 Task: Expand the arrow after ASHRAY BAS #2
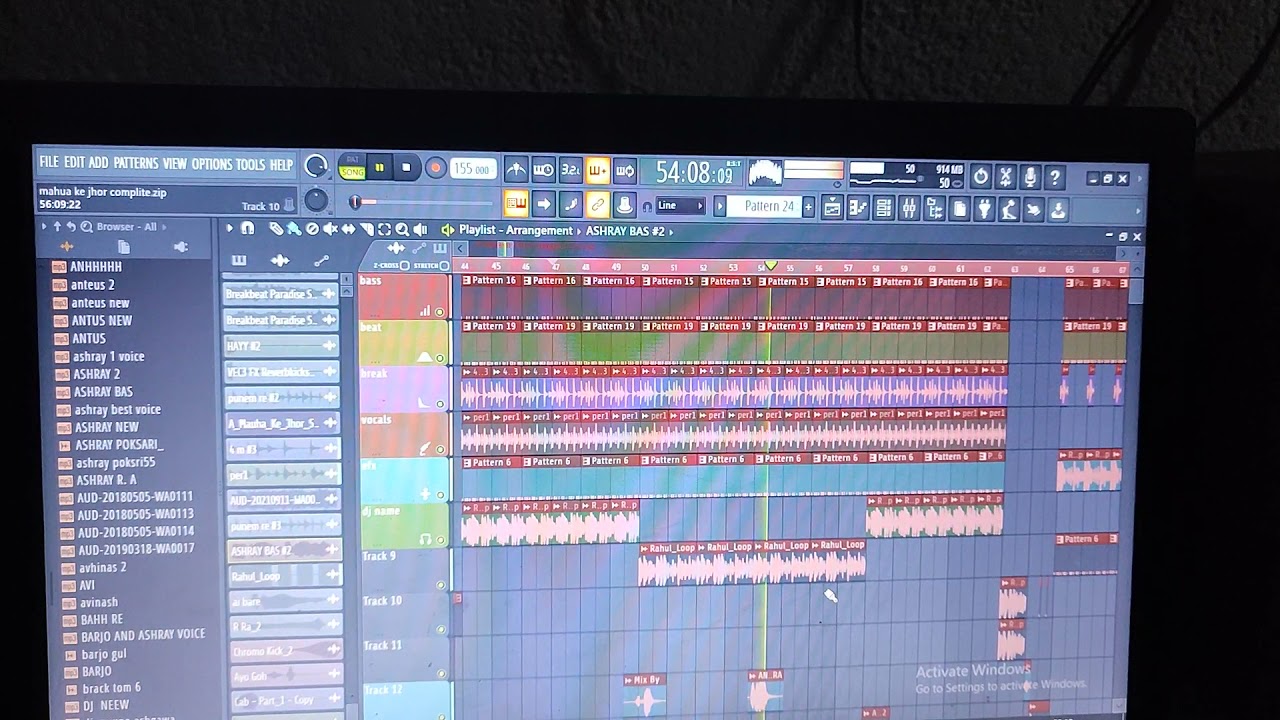tap(672, 231)
